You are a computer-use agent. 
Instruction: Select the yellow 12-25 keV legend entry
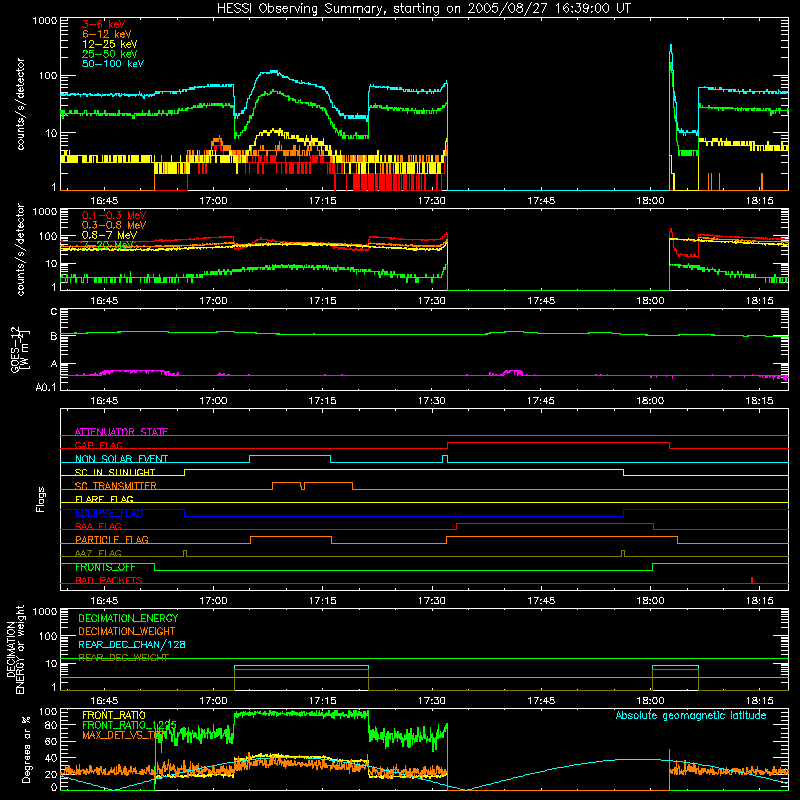(110, 44)
